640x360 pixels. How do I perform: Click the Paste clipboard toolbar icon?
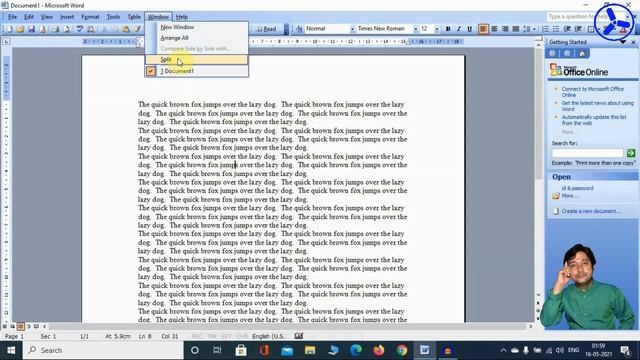[x=126, y=29]
